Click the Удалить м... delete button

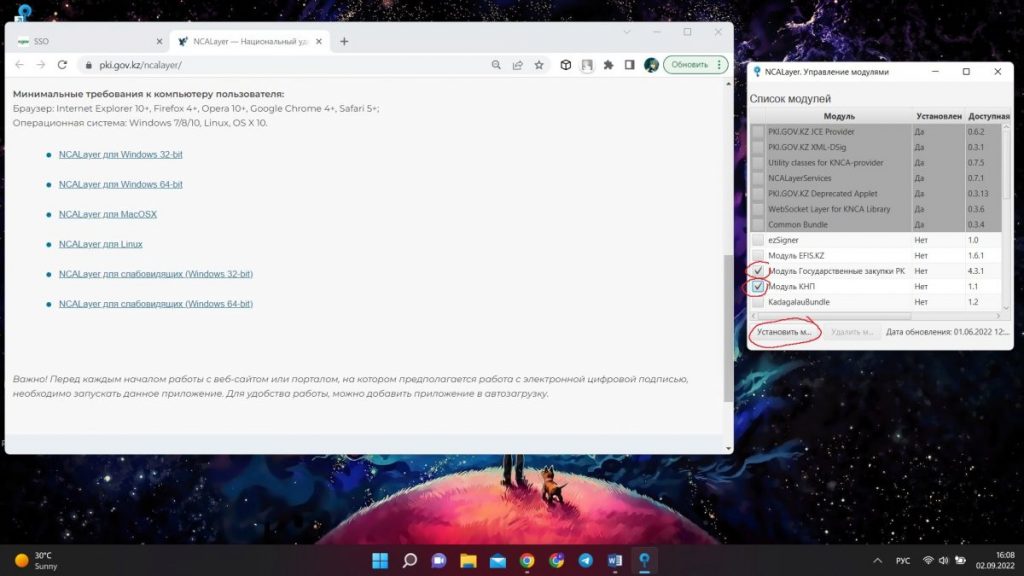click(852, 332)
